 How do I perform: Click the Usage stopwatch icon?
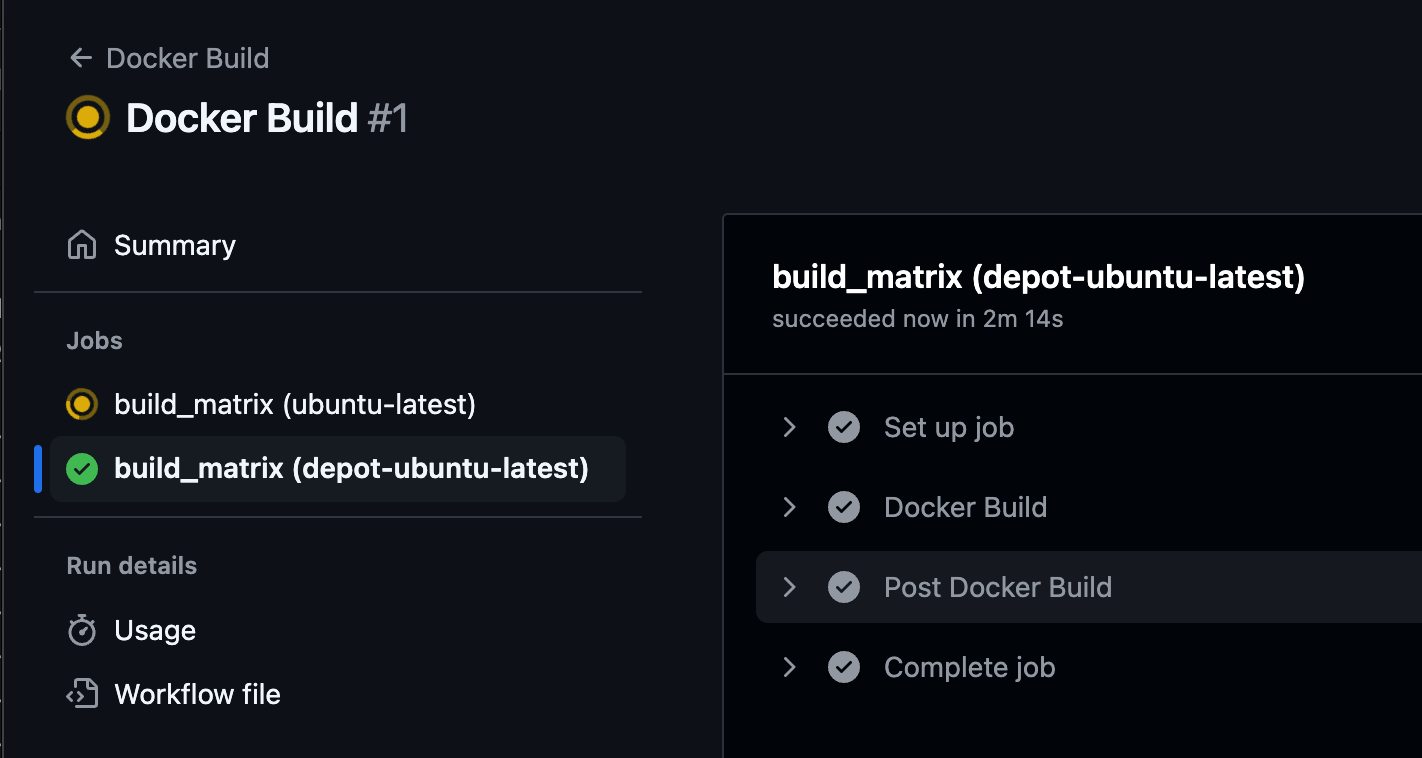click(x=82, y=630)
